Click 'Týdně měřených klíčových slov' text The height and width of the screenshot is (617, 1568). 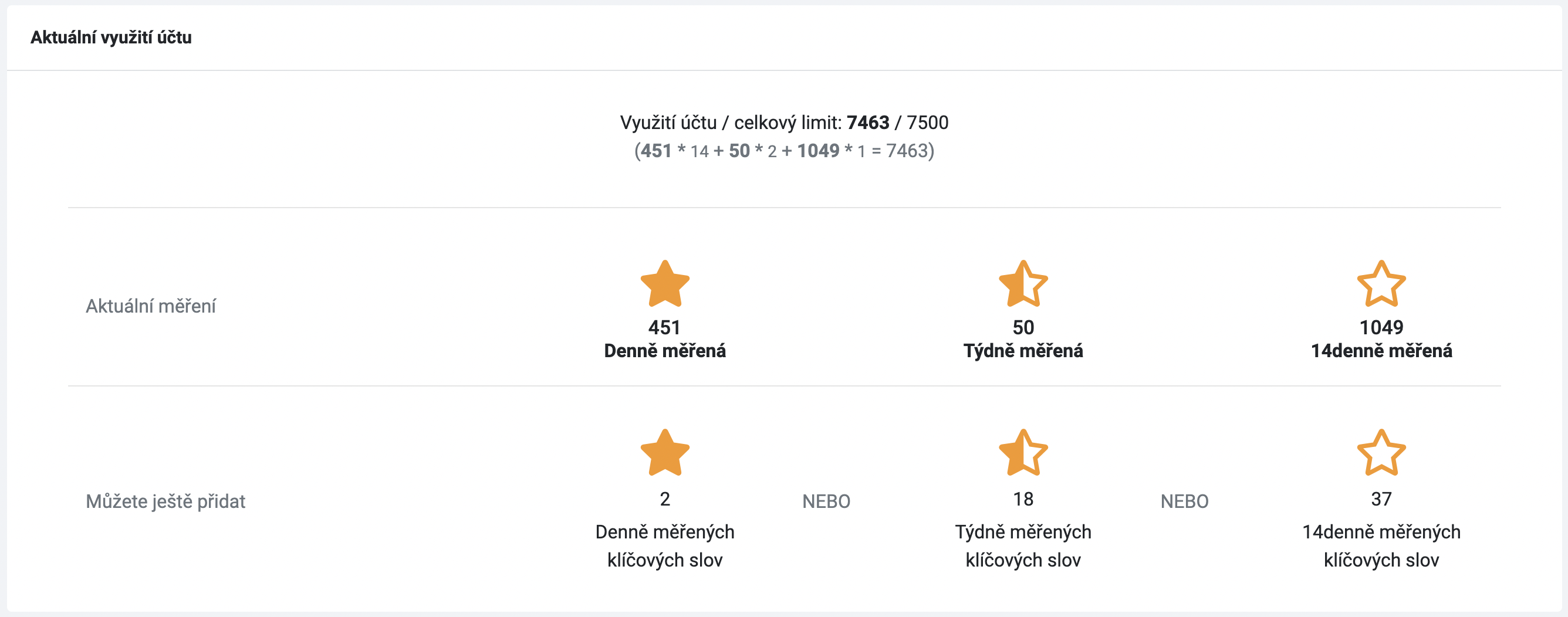click(x=1023, y=546)
